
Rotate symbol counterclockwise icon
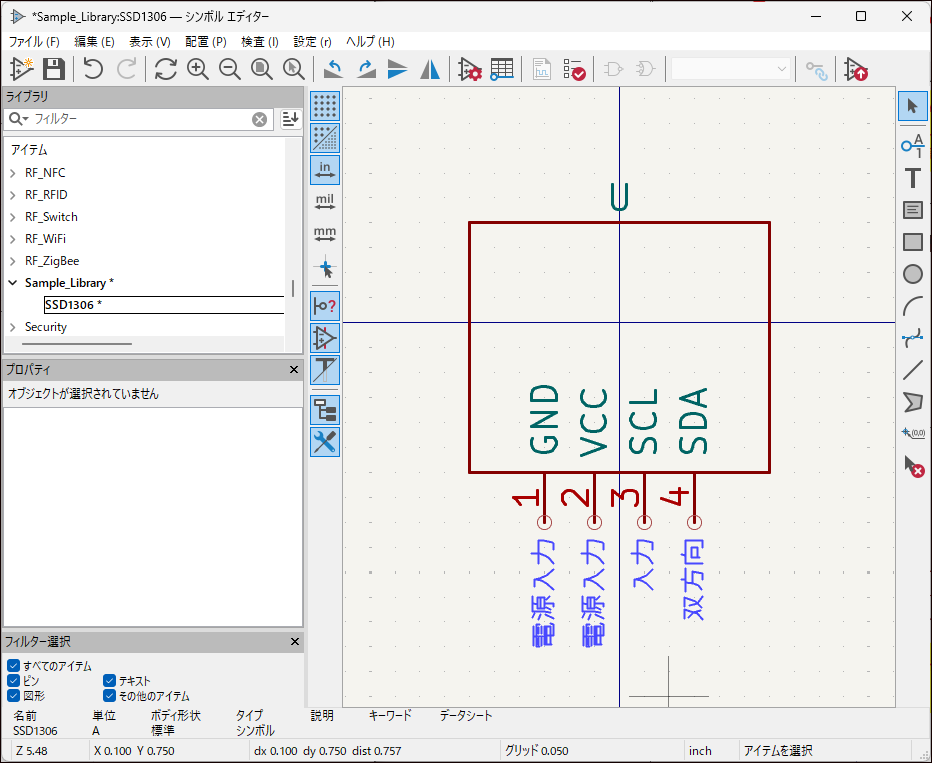(334, 69)
